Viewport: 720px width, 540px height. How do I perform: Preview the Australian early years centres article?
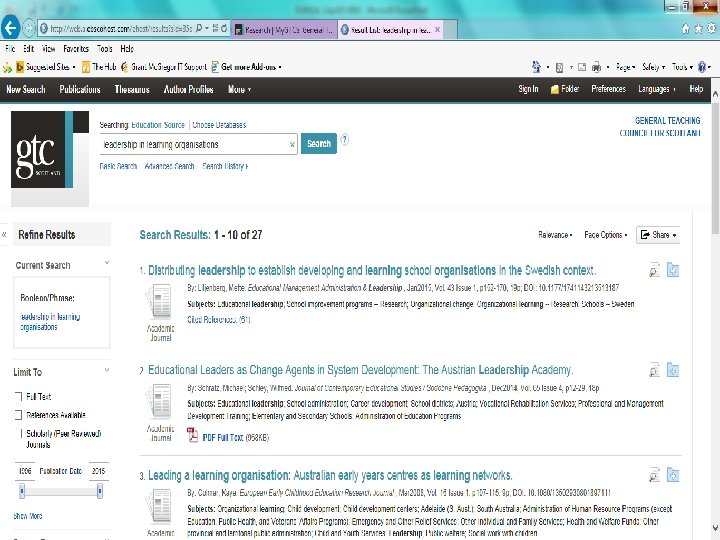click(x=654, y=475)
